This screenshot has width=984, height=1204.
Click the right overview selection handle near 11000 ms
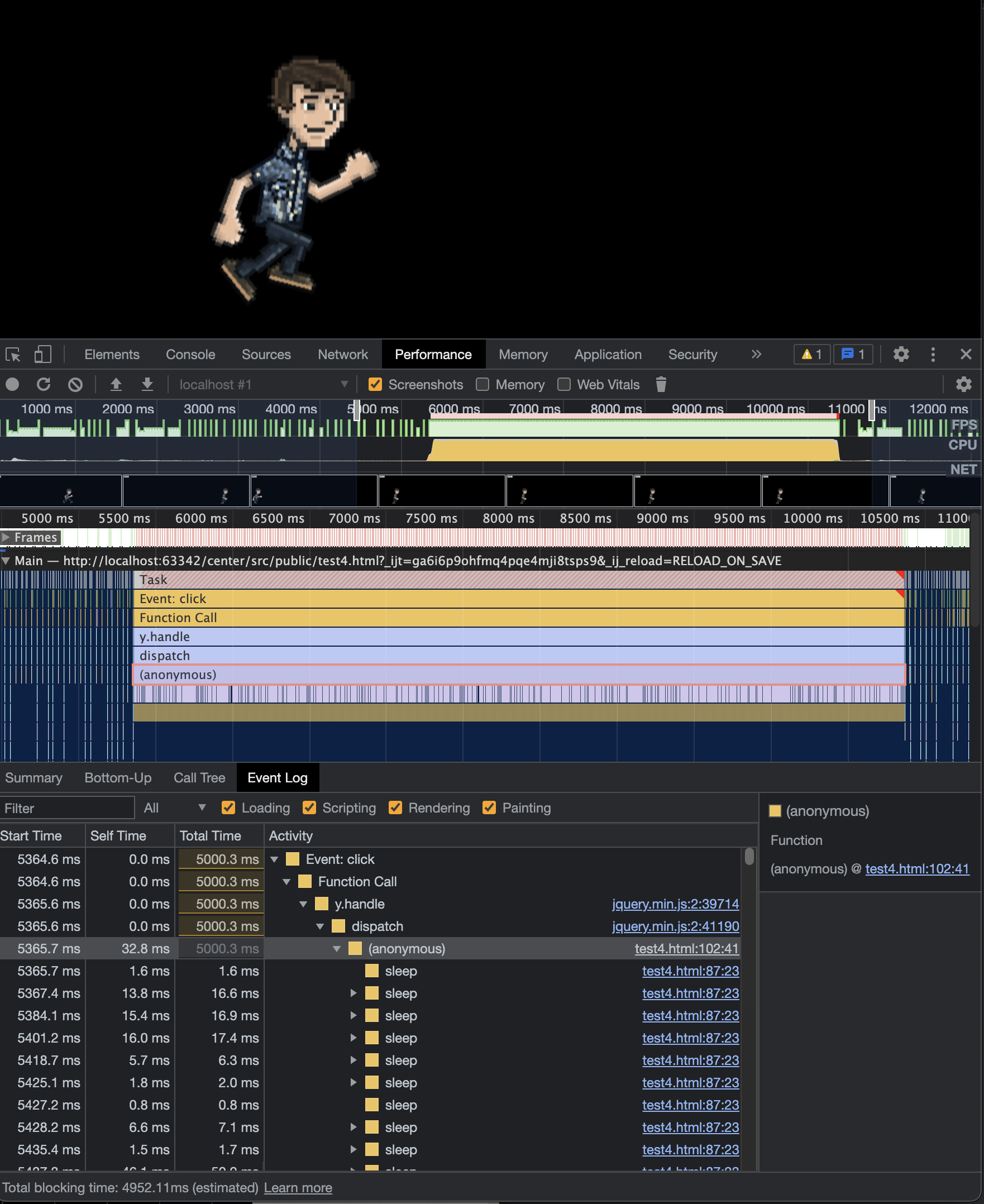tap(872, 410)
